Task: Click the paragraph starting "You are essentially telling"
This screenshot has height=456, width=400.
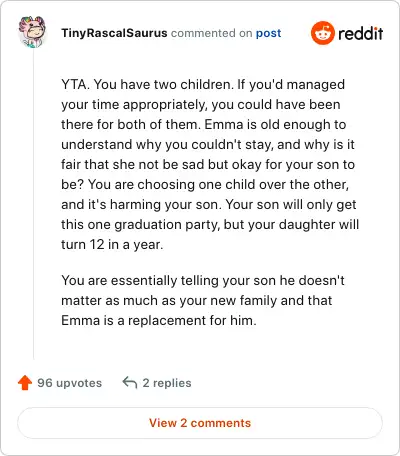Action: pos(203,300)
